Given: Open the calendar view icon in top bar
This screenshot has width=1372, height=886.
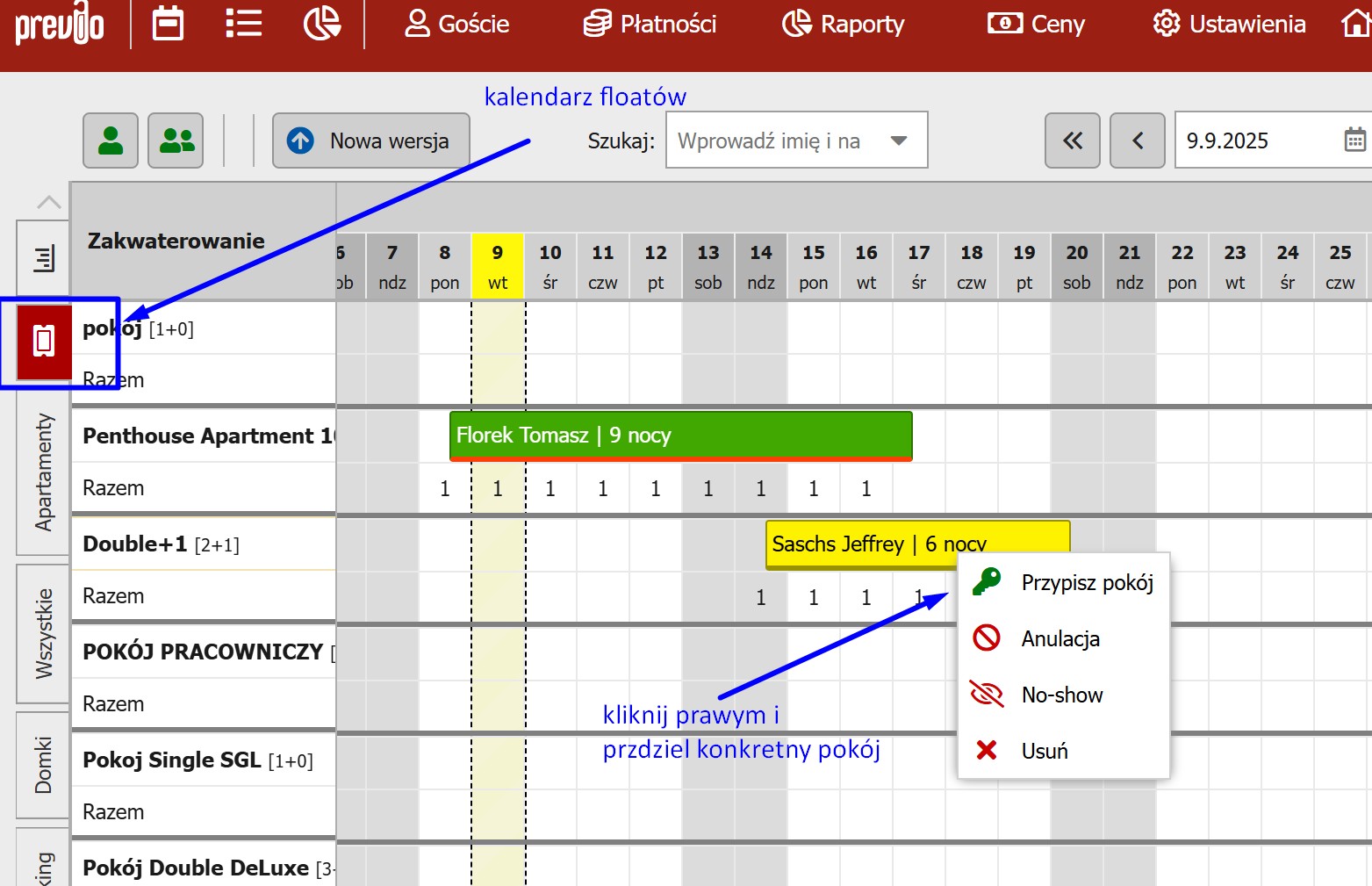Looking at the screenshot, I should pyautogui.click(x=168, y=24).
